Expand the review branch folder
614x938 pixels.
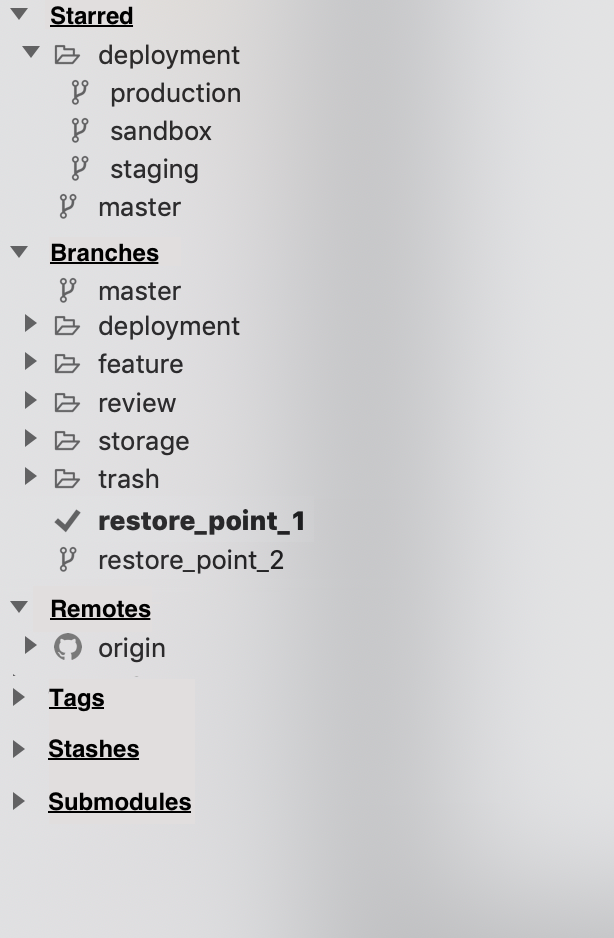(30, 401)
